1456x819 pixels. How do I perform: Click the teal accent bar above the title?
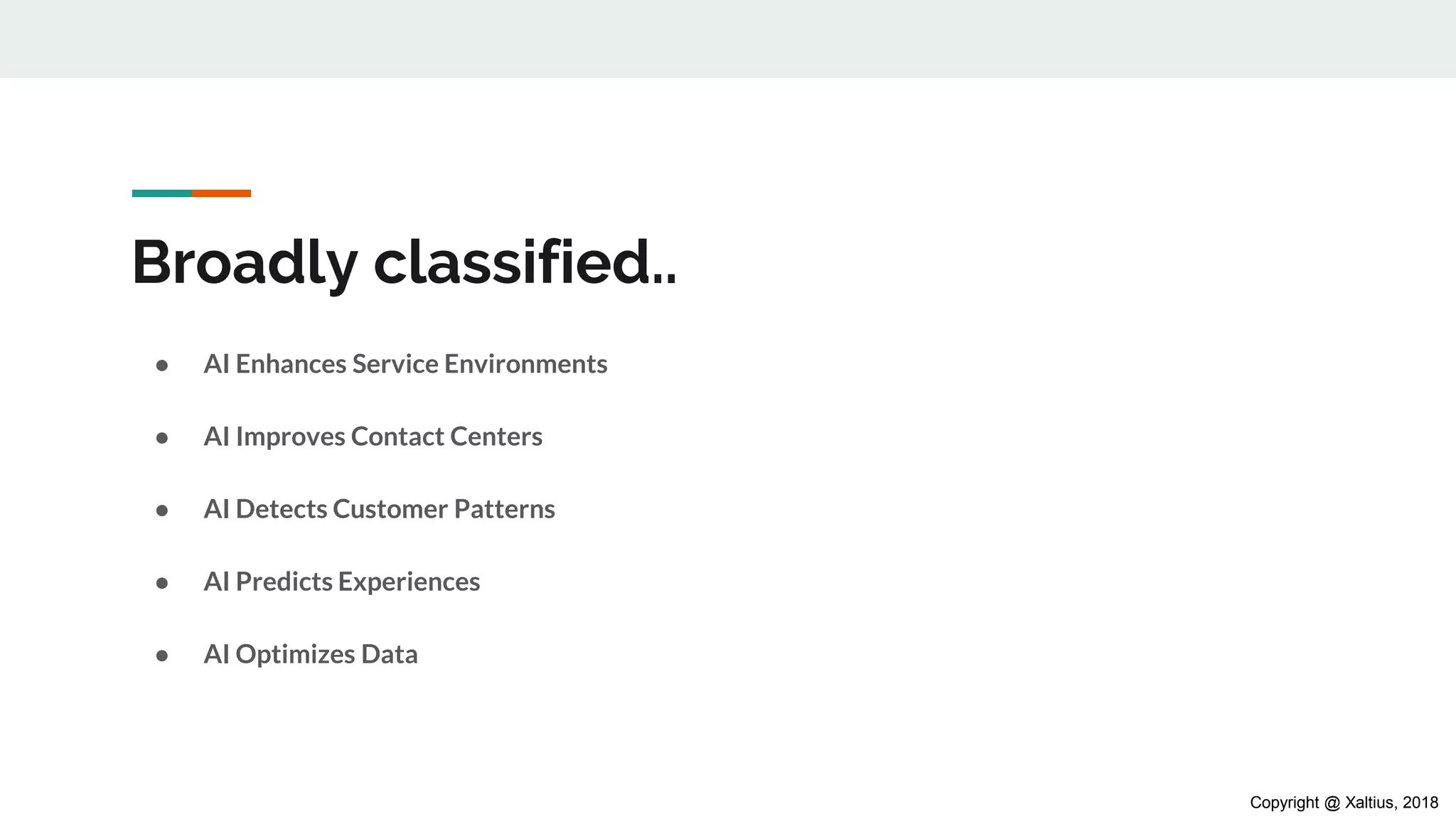point(161,193)
